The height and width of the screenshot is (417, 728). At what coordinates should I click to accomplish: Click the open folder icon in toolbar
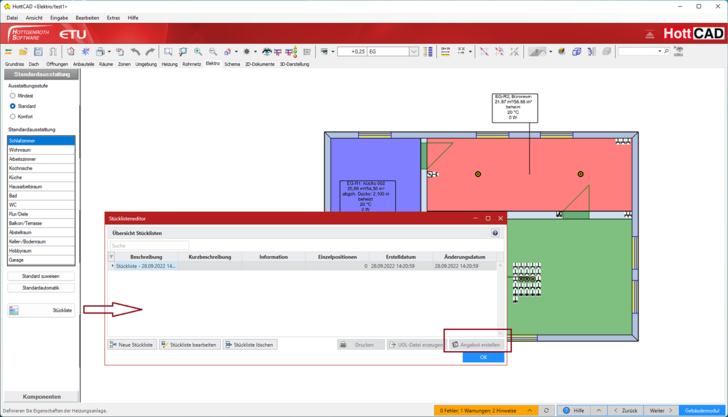click(23, 51)
